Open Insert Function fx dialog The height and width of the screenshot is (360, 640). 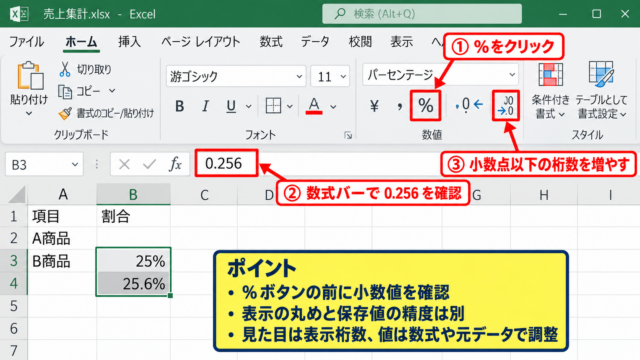click(176, 164)
